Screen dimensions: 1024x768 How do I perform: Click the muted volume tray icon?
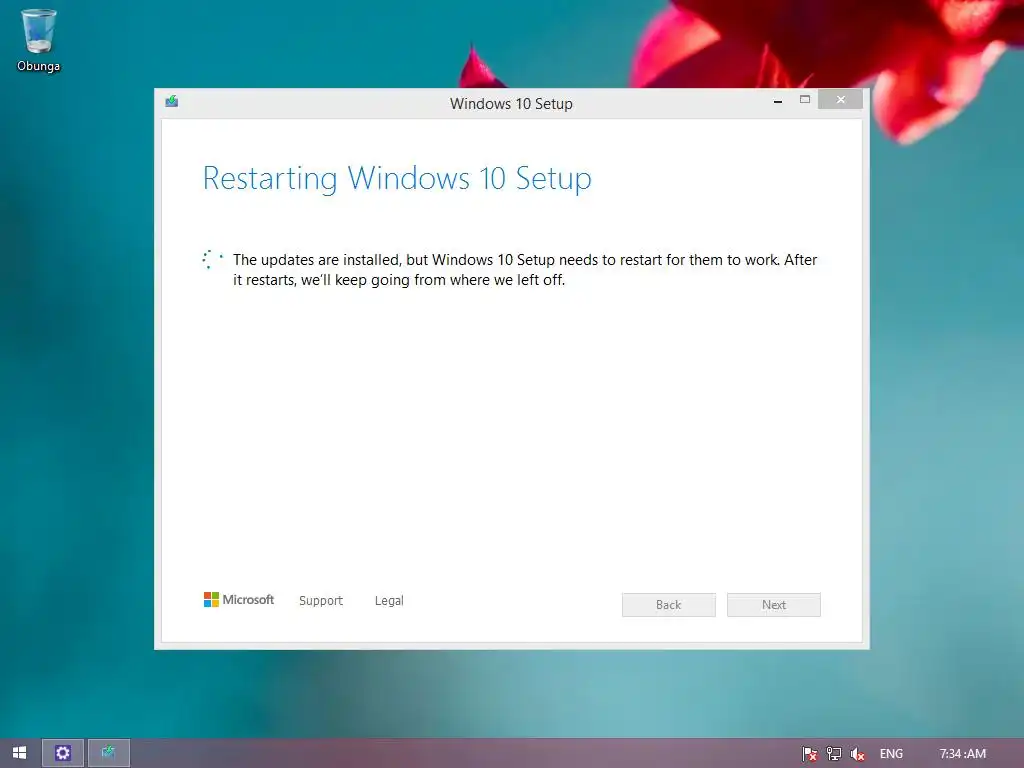click(x=857, y=754)
